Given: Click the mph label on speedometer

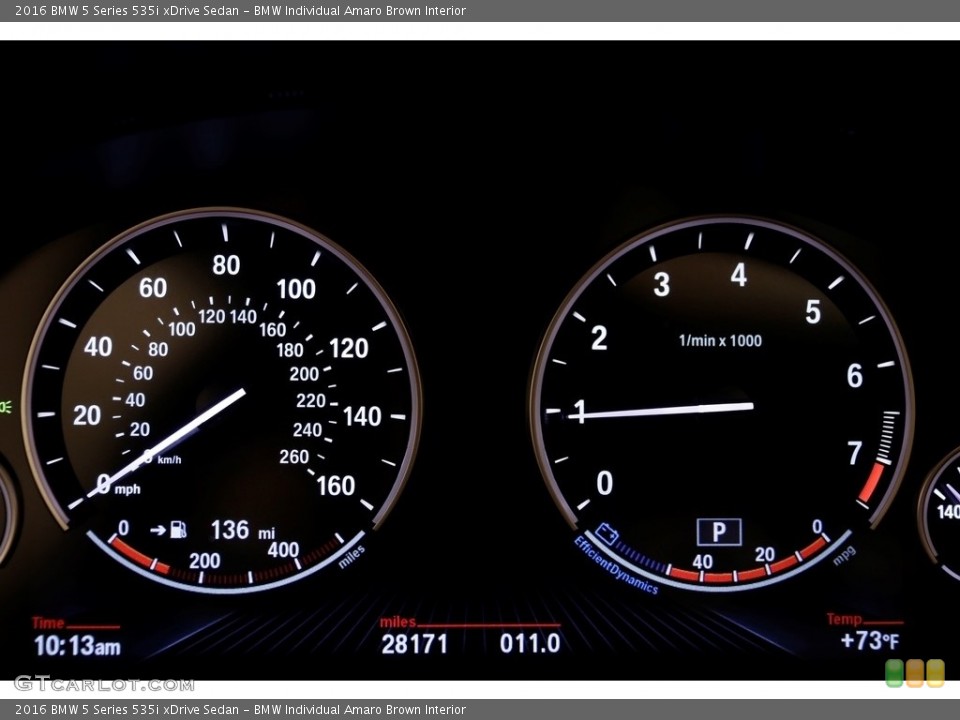Looking at the screenshot, I should (127, 489).
